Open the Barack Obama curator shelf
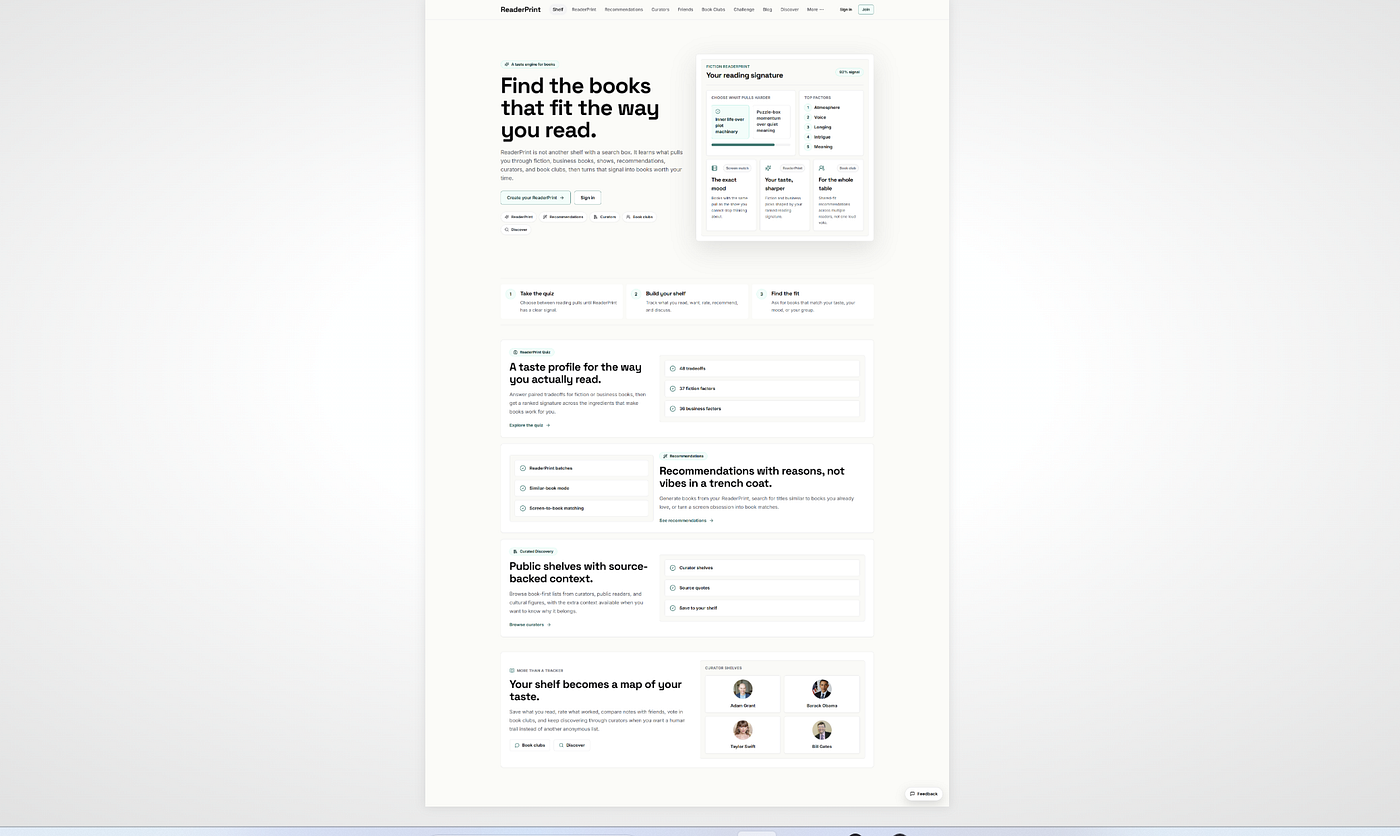 (x=822, y=694)
